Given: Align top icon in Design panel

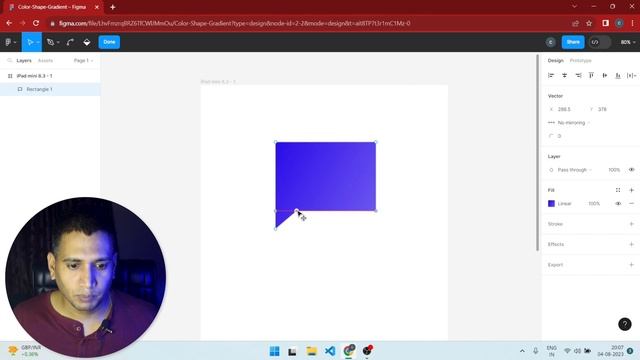Looking at the screenshot, I should click(591, 76).
